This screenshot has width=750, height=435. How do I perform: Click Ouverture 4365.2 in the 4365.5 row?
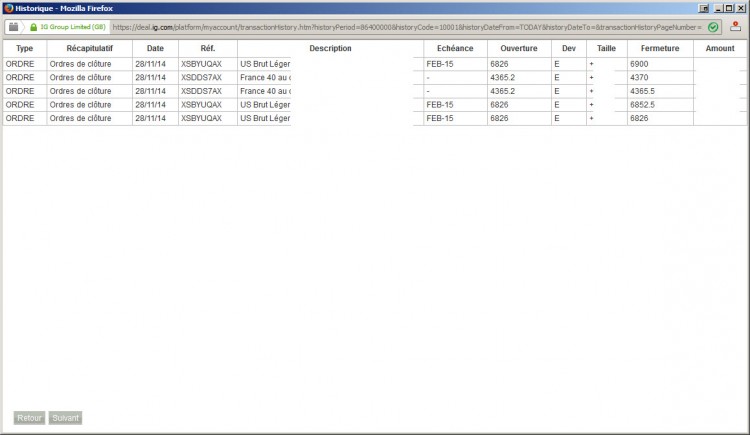502,91
